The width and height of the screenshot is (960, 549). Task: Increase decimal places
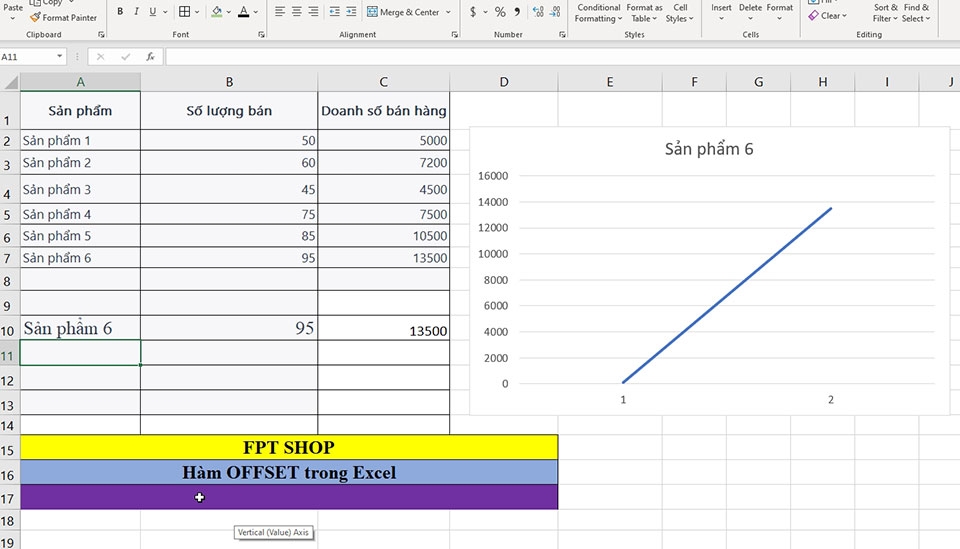[538, 12]
